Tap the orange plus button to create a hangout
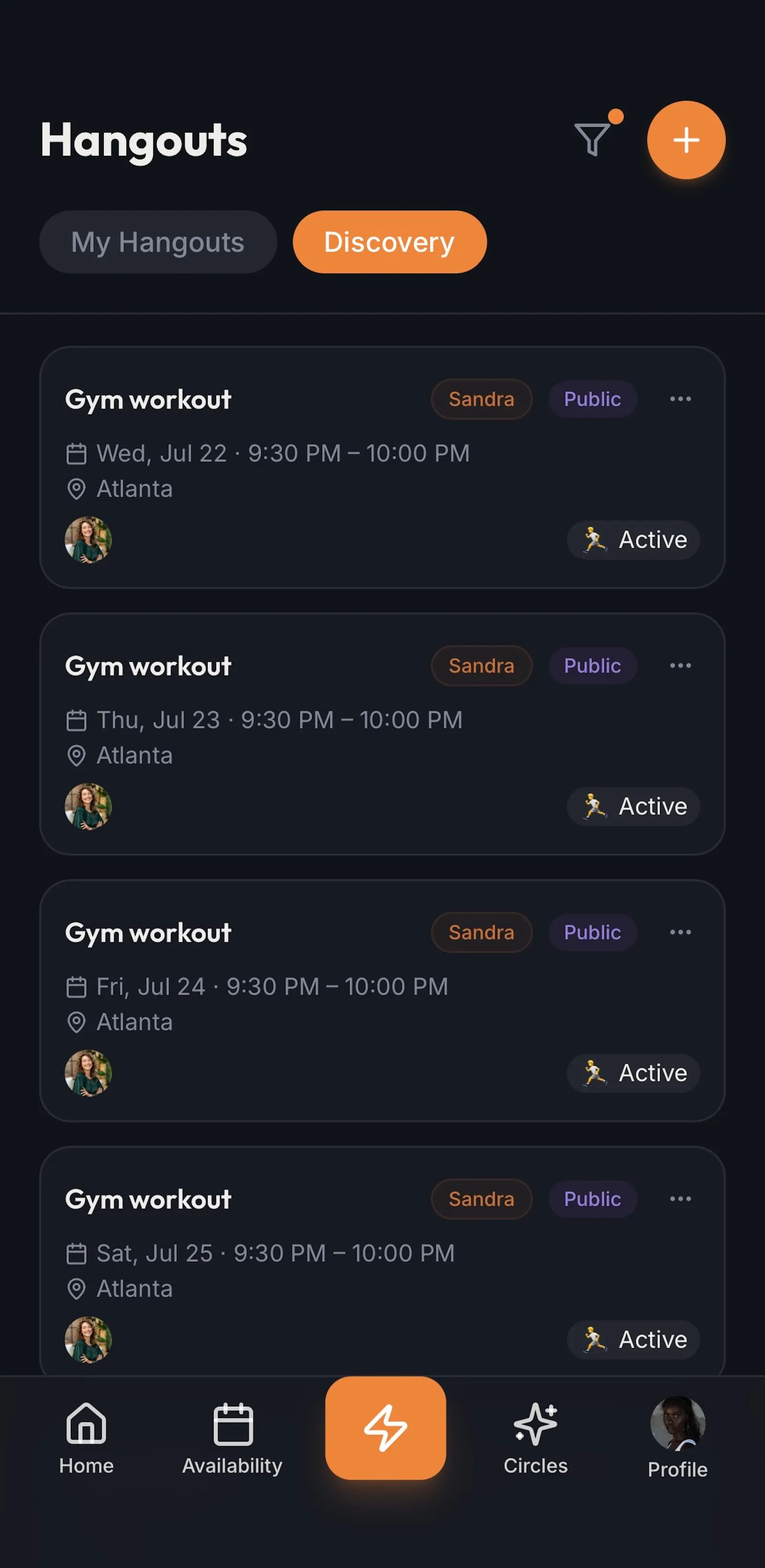The image size is (765, 1568). click(686, 140)
